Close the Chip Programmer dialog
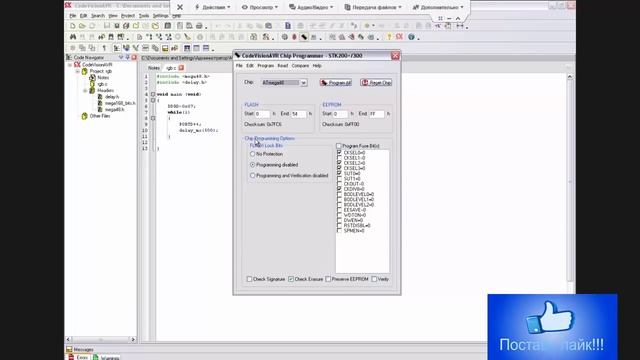 click(x=395, y=56)
